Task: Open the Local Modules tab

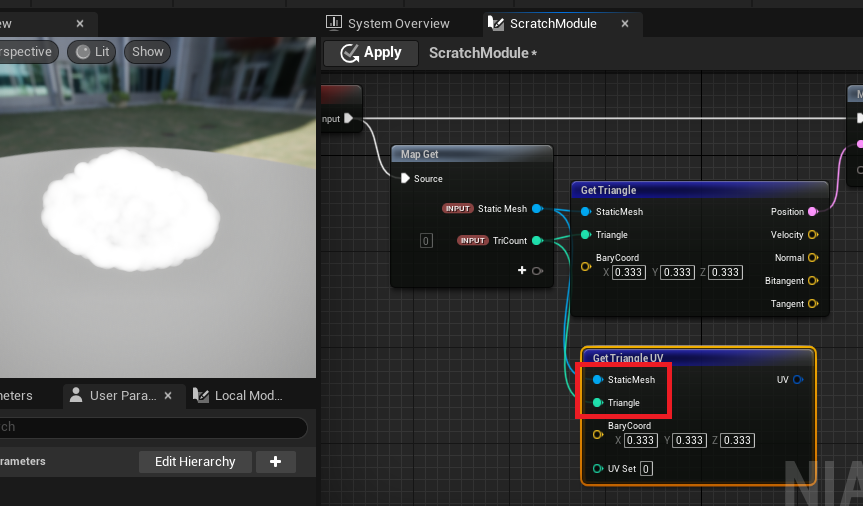Action: pyautogui.click(x=237, y=396)
